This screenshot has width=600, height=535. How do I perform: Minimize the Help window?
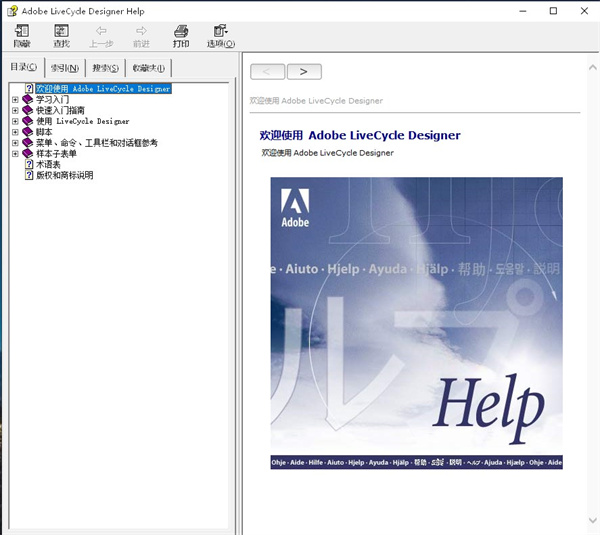[523, 11]
